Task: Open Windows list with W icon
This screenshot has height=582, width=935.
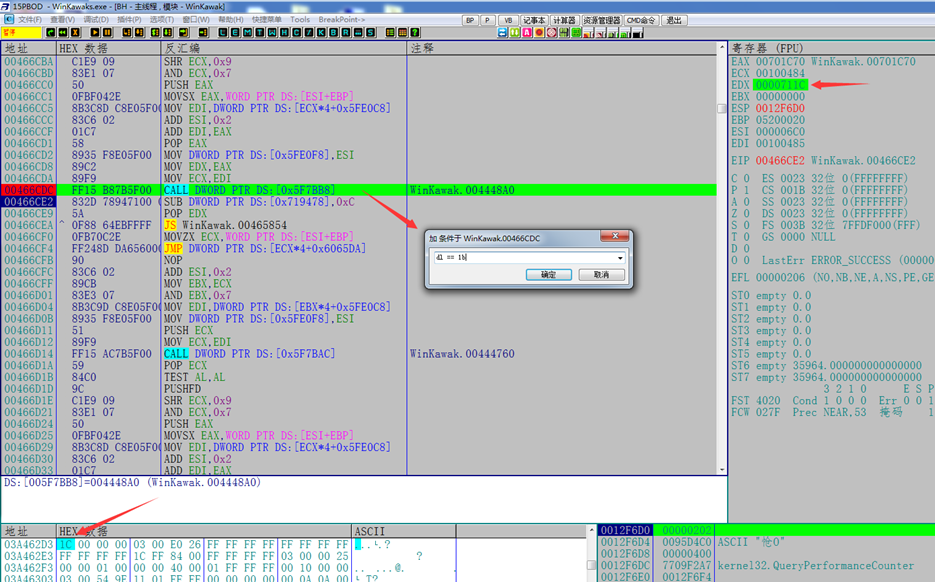Action: click(x=272, y=32)
